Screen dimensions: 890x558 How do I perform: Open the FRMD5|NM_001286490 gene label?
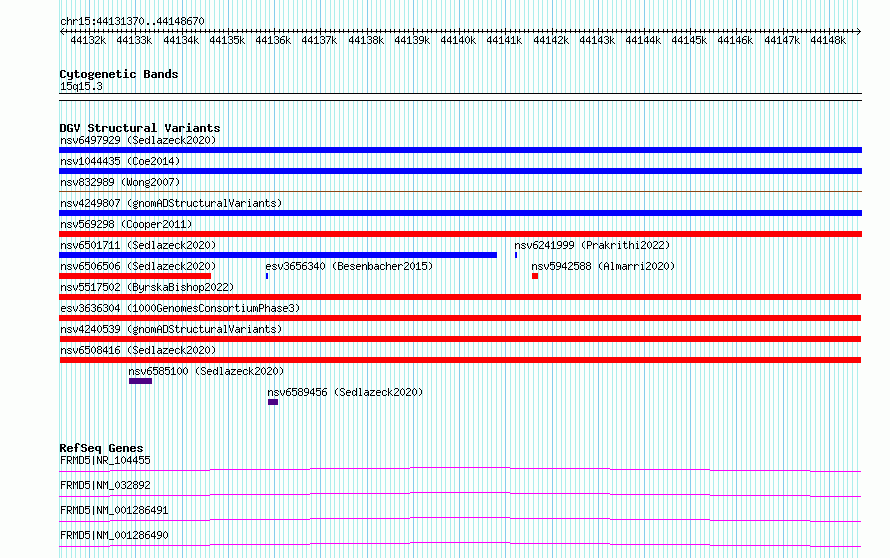[114, 535]
